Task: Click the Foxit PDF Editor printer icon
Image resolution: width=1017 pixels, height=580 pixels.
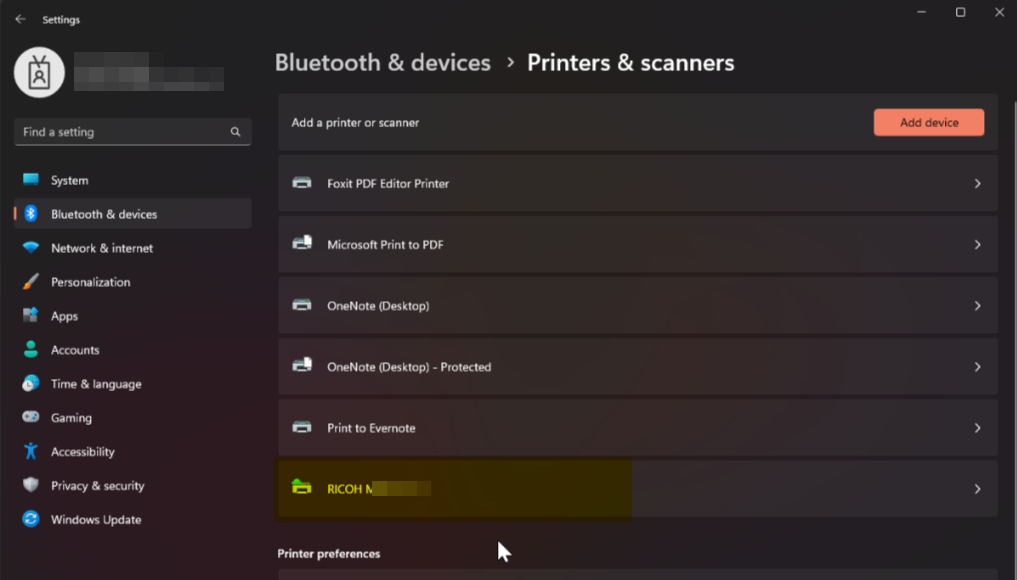Action: (302, 184)
